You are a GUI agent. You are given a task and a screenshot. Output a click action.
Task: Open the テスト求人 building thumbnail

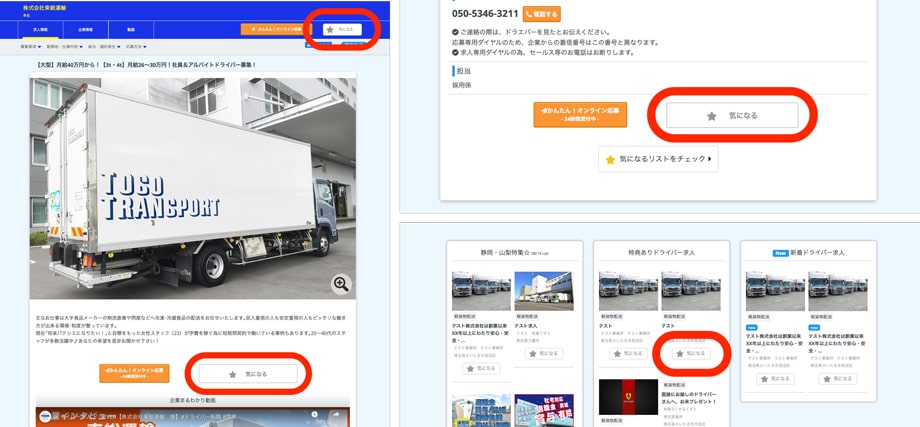tap(543, 291)
